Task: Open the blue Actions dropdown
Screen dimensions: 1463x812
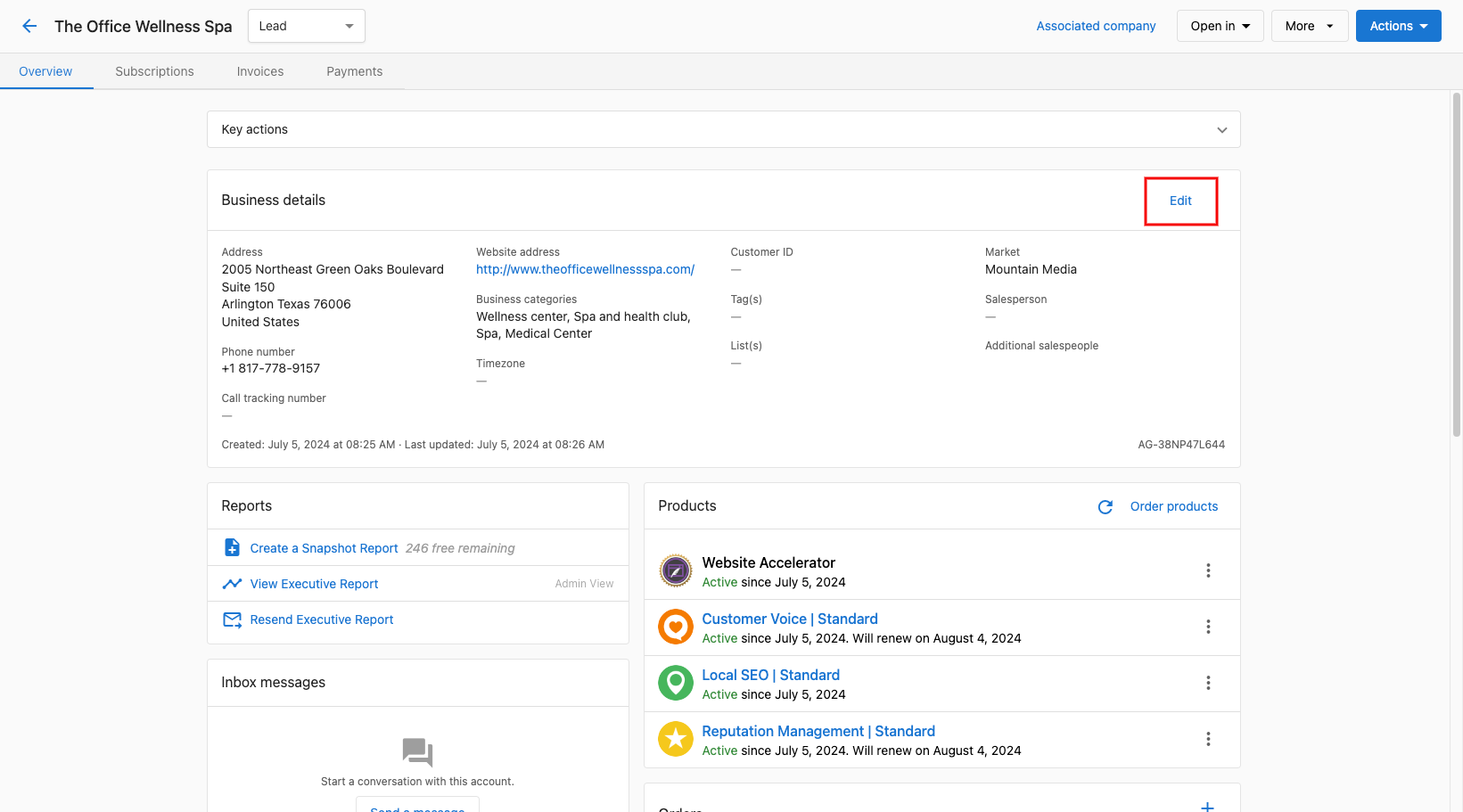Action: point(1398,26)
